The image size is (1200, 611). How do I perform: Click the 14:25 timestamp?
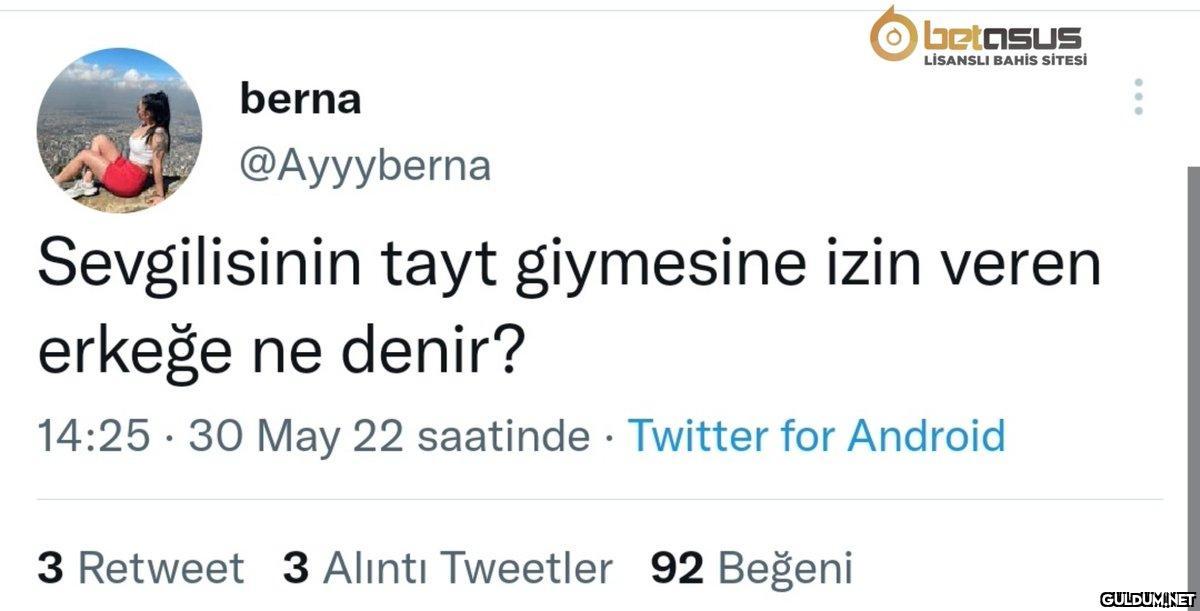click(93, 437)
